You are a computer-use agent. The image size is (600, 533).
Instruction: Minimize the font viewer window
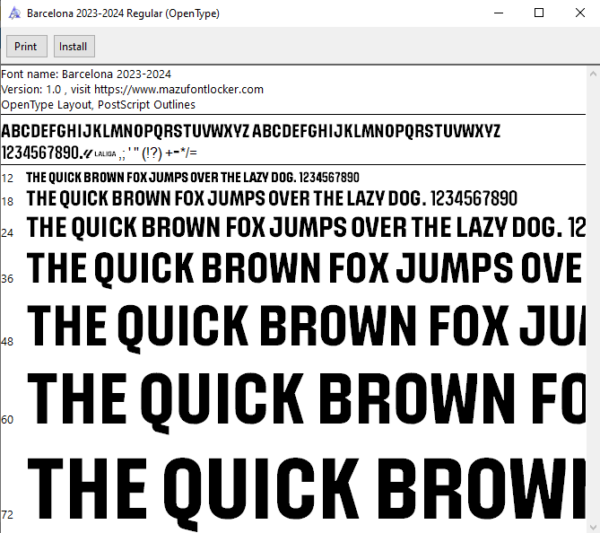(498, 13)
